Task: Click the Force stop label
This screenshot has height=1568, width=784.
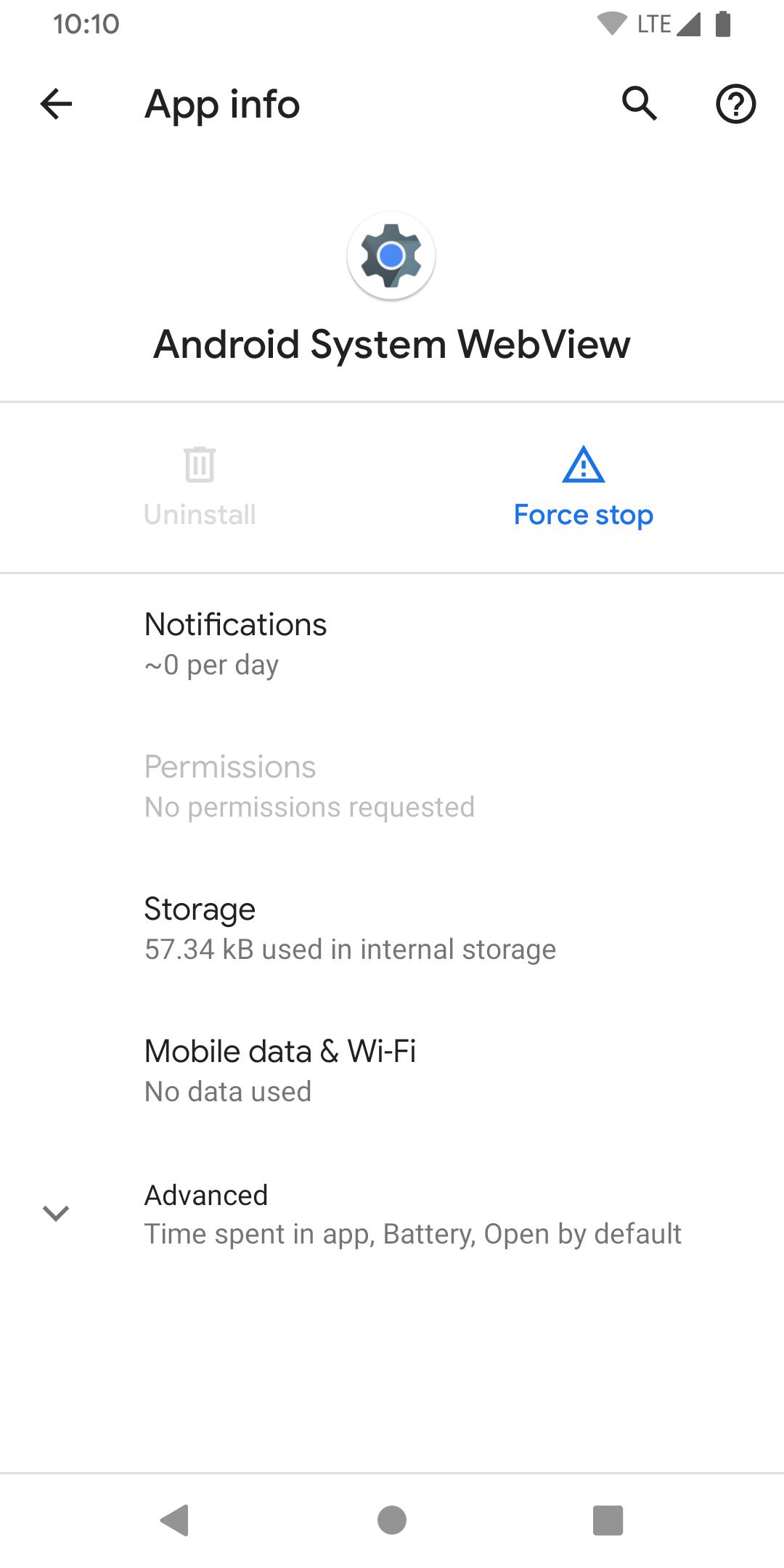Action: 584,515
